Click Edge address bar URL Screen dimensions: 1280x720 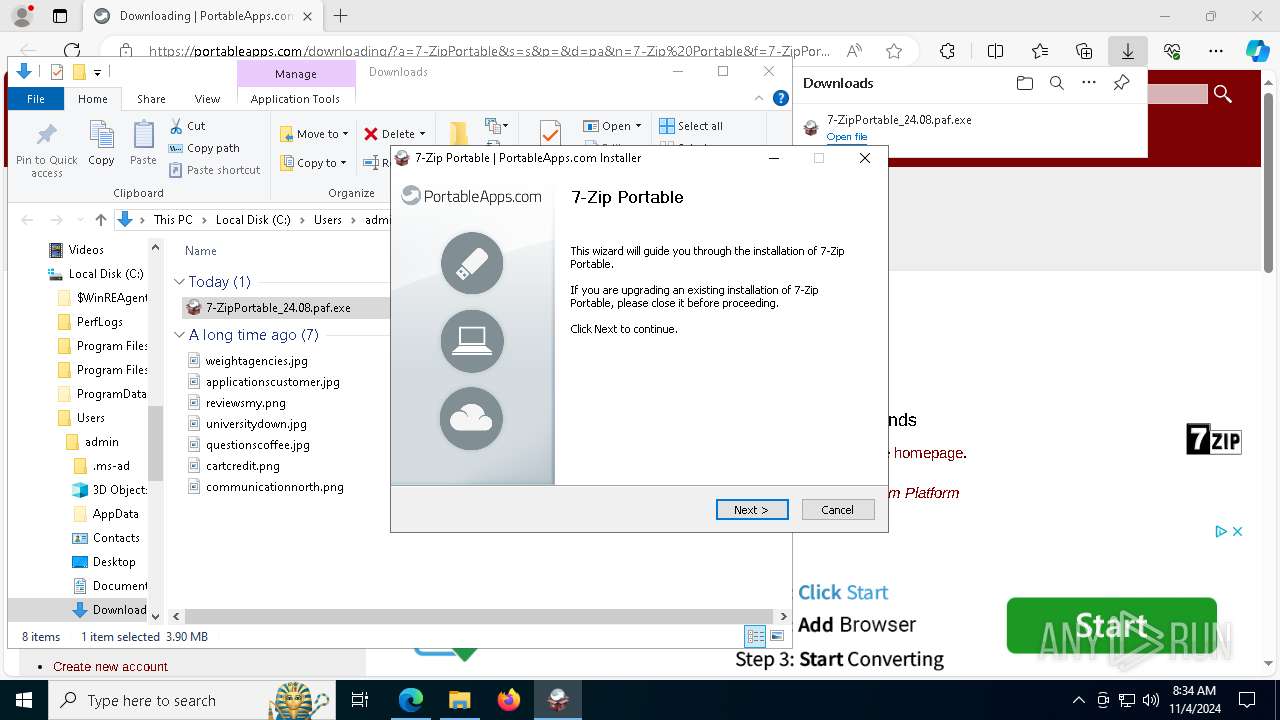click(490, 51)
